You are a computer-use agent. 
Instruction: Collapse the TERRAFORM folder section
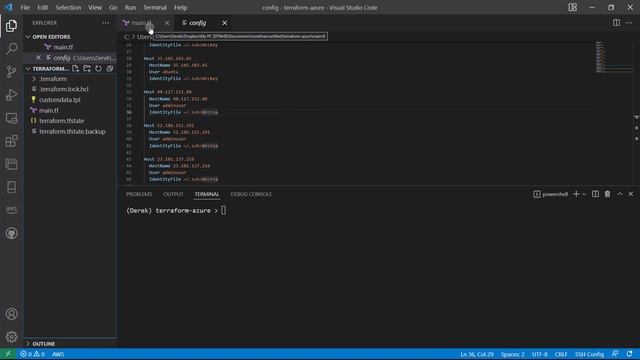tap(47, 69)
